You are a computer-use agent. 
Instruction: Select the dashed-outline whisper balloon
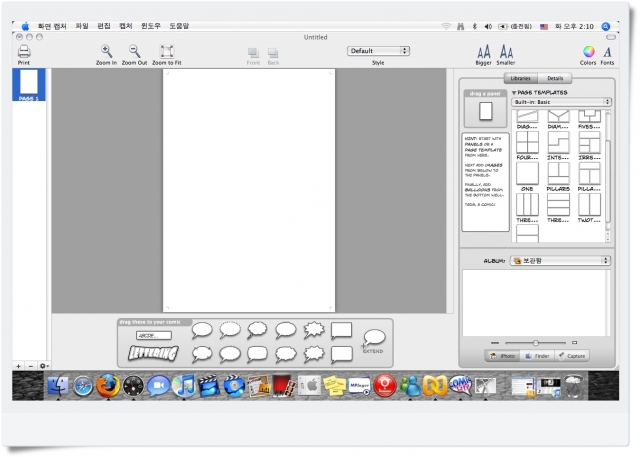coord(230,330)
